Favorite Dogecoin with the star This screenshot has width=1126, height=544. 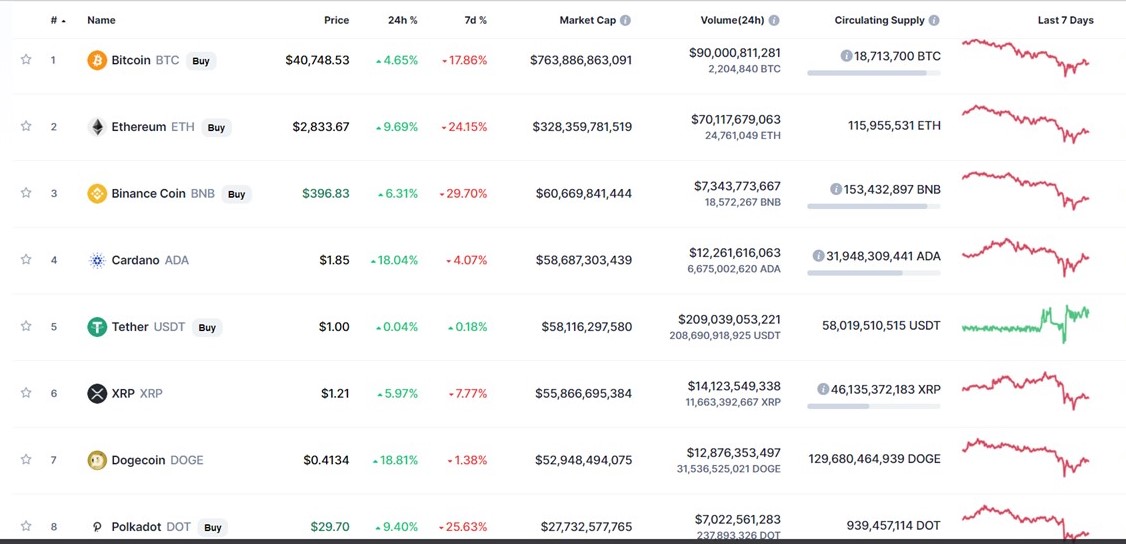(x=26, y=460)
